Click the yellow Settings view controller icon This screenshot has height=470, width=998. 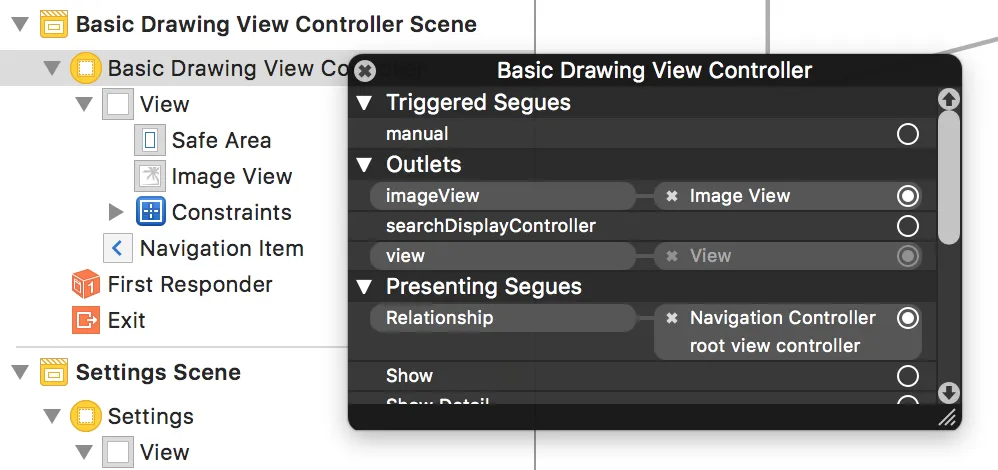click(86, 416)
